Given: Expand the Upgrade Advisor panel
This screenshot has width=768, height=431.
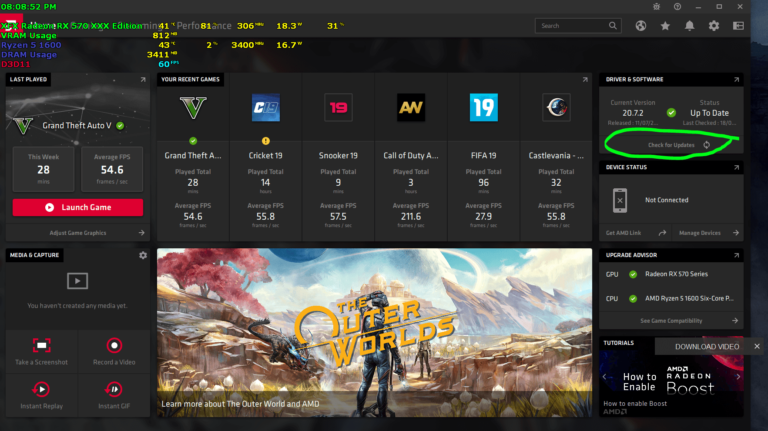Looking at the screenshot, I should click(x=736, y=255).
